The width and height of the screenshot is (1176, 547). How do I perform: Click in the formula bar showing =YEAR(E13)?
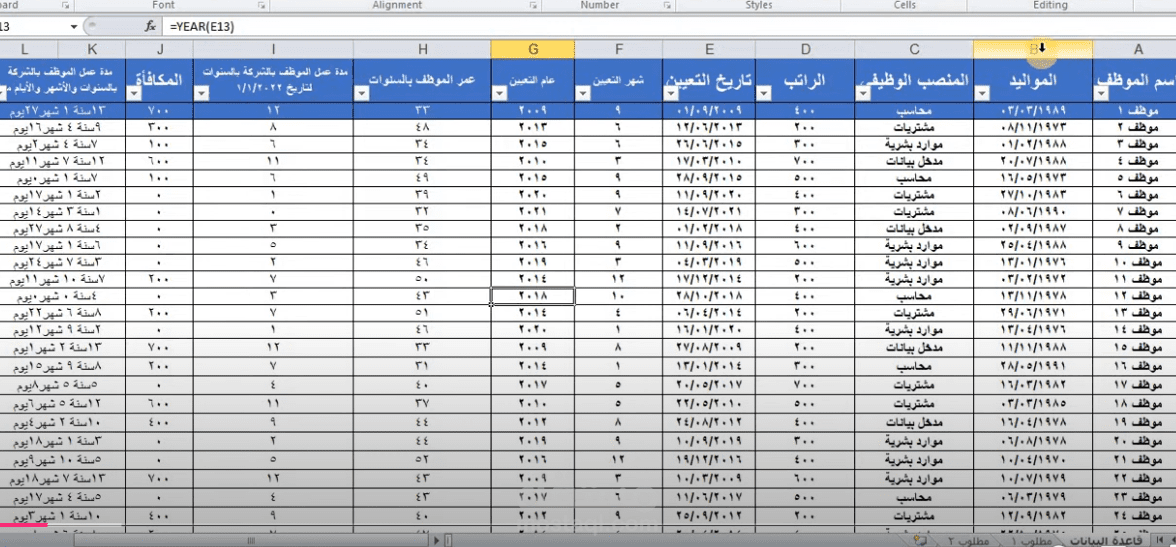668,26
